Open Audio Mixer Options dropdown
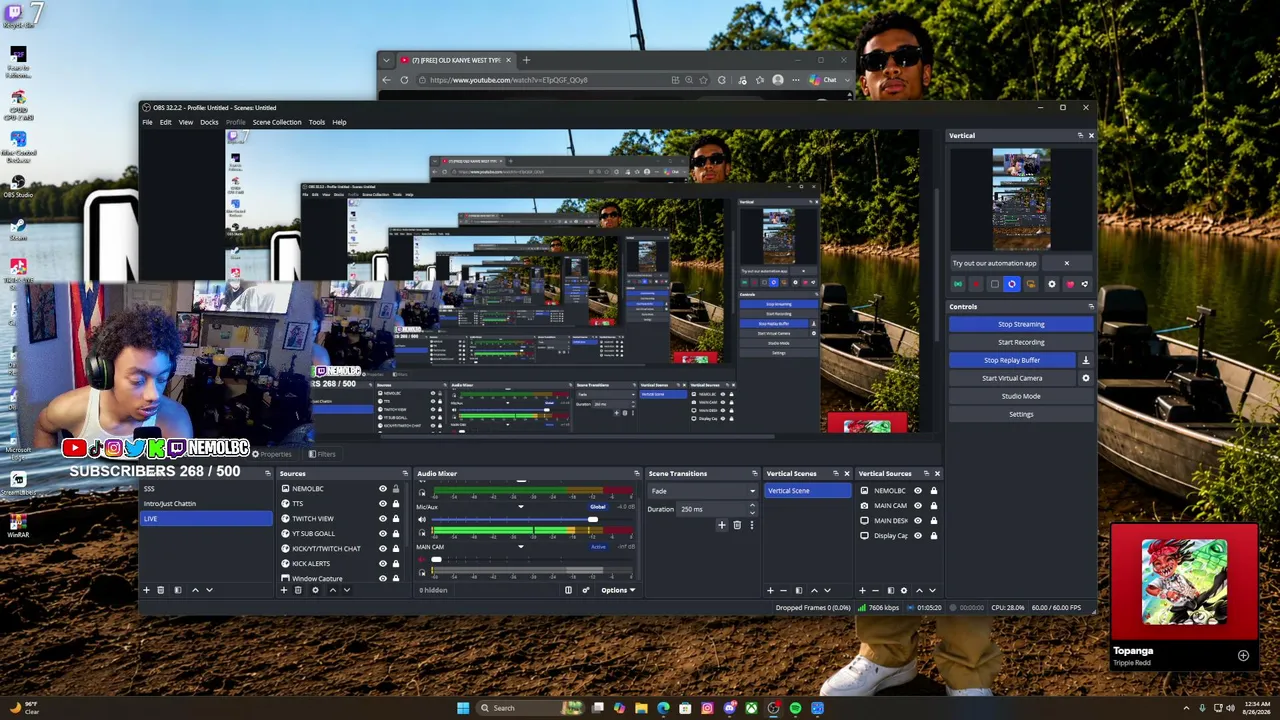 (618, 590)
